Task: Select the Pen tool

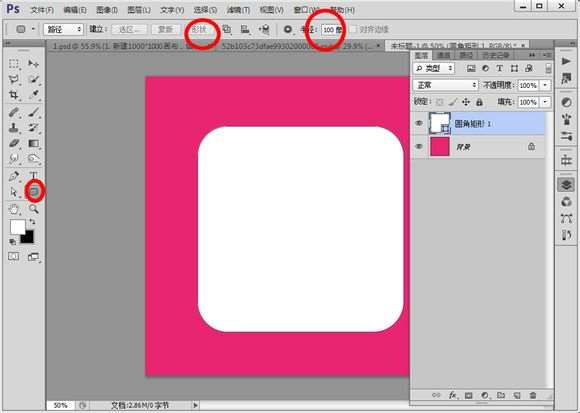Action: (14, 176)
